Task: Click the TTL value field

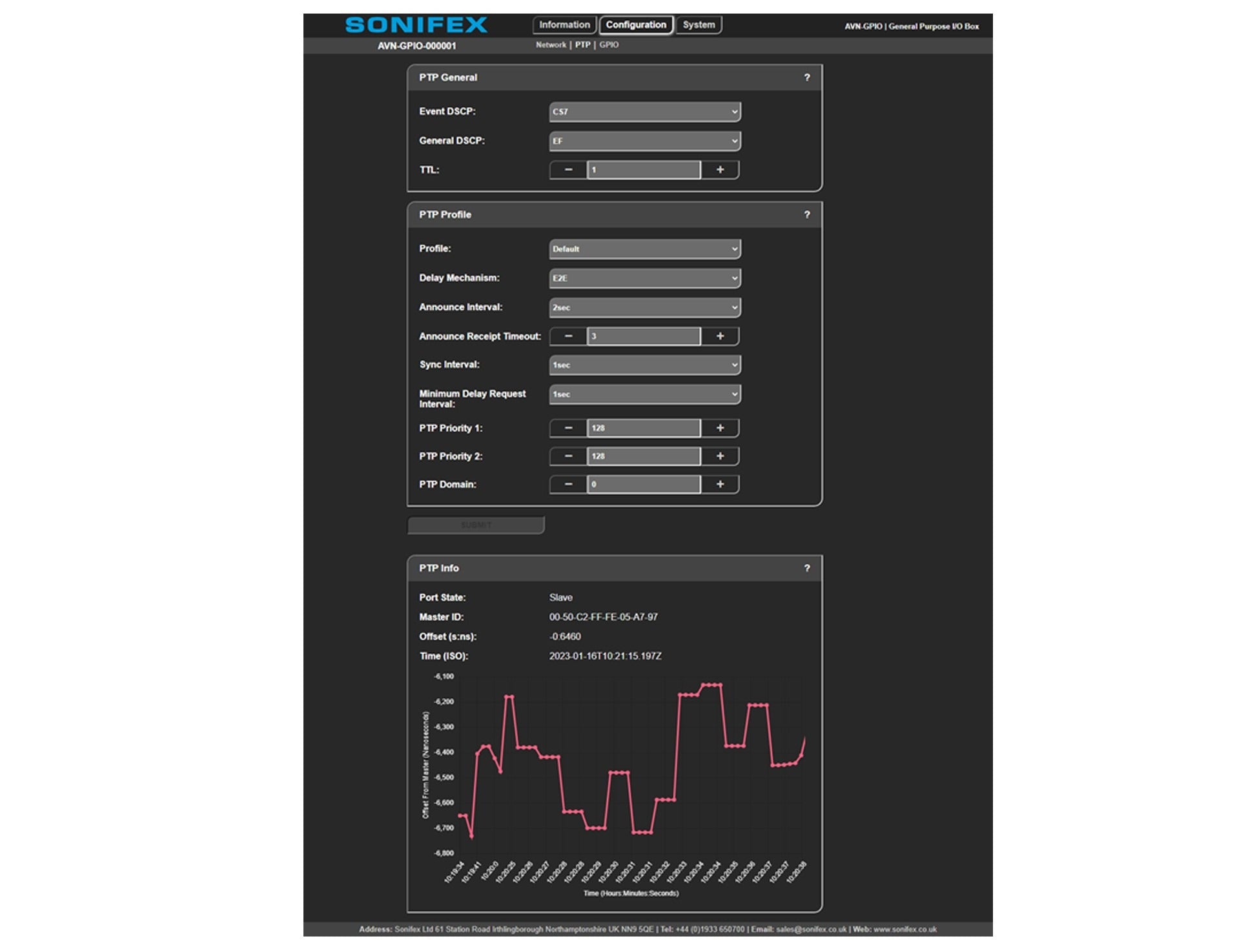Action: tap(644, 170)
